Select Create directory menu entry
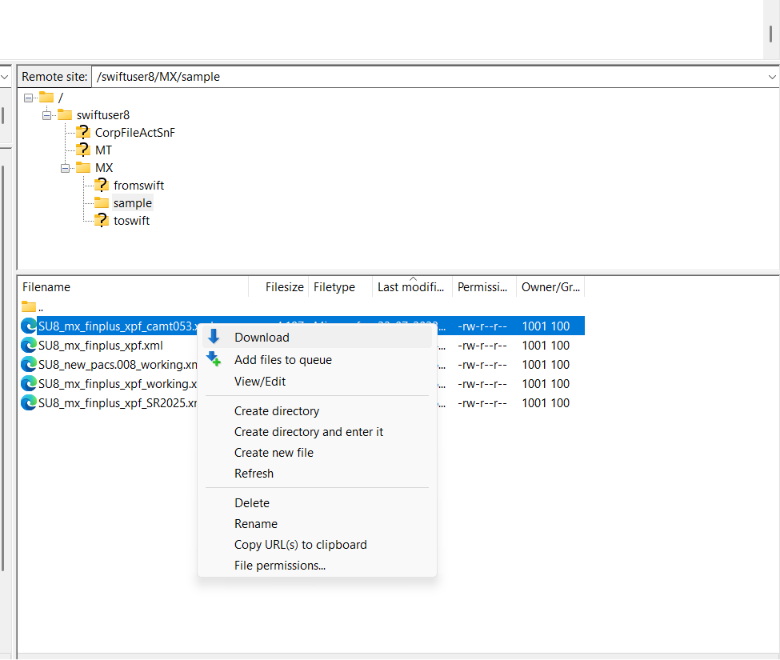Viewport: 780px width, 660px height. [x=317, y=411]
